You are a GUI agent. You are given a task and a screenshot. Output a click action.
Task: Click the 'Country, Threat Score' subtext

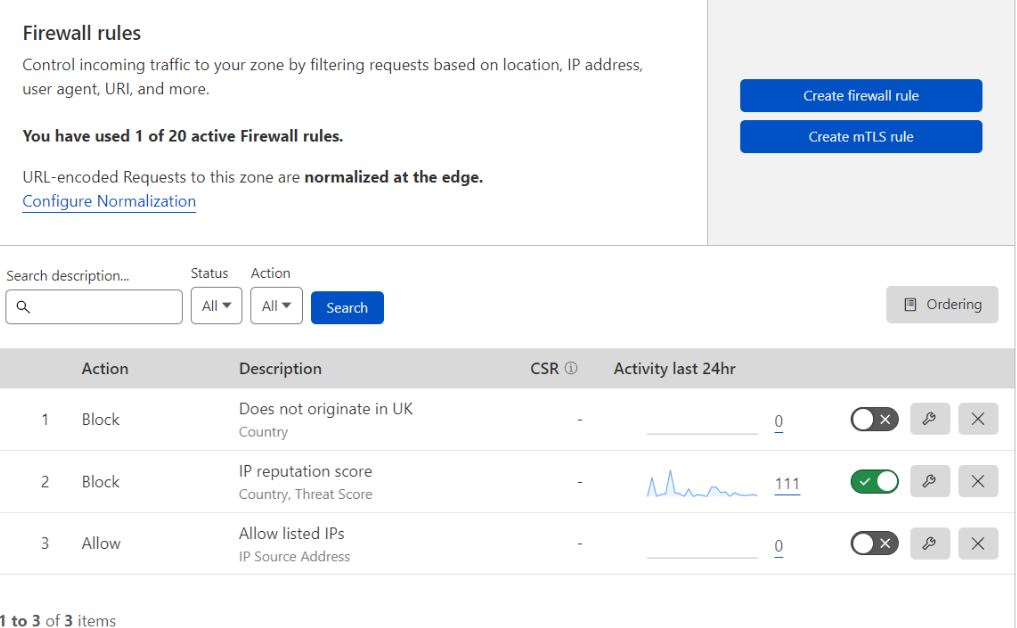pos(305,494)
